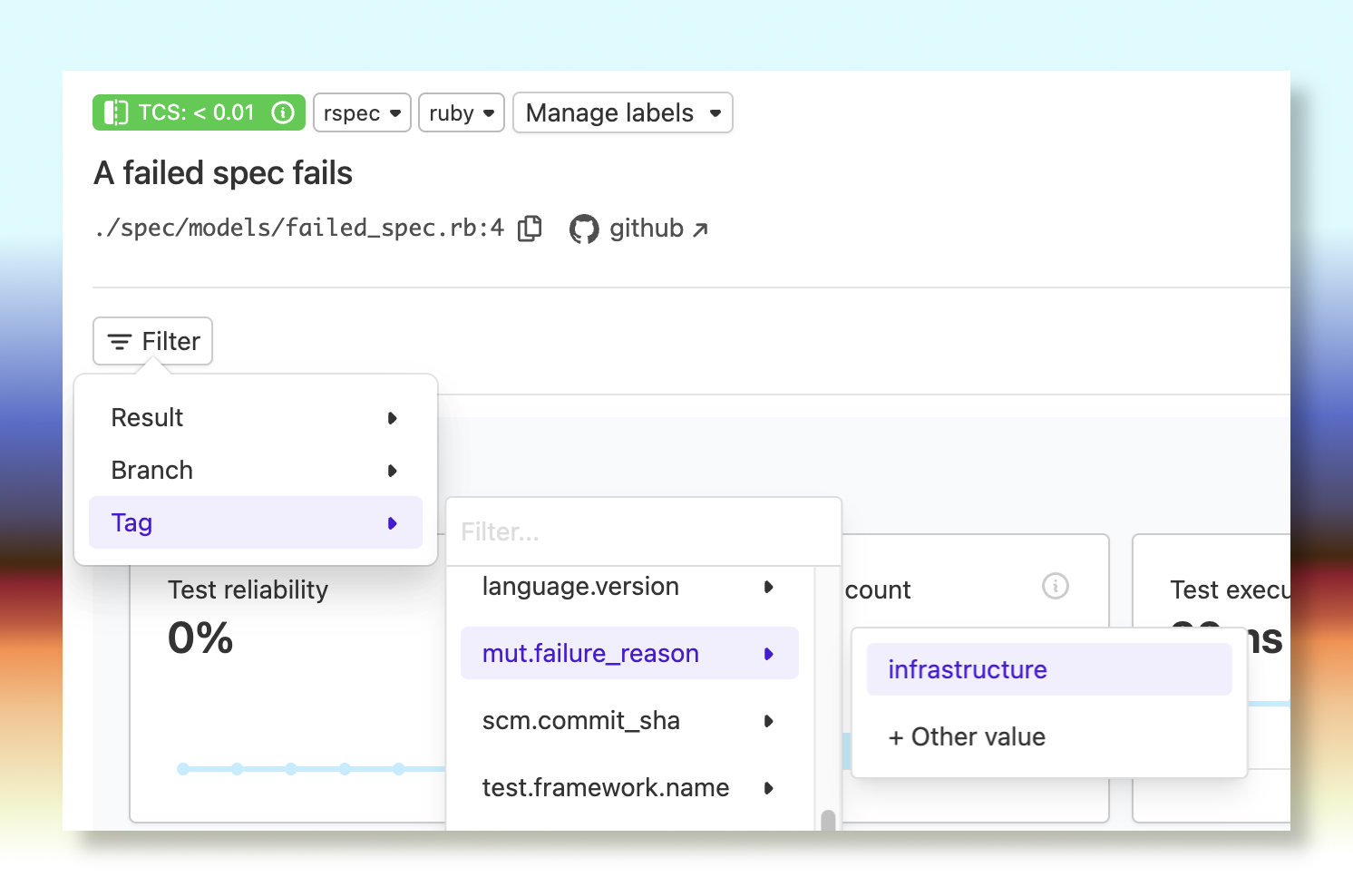Expand language.version submenu arrow
The width and height of the screenshot is (1353, 896).
pos(769,587)
